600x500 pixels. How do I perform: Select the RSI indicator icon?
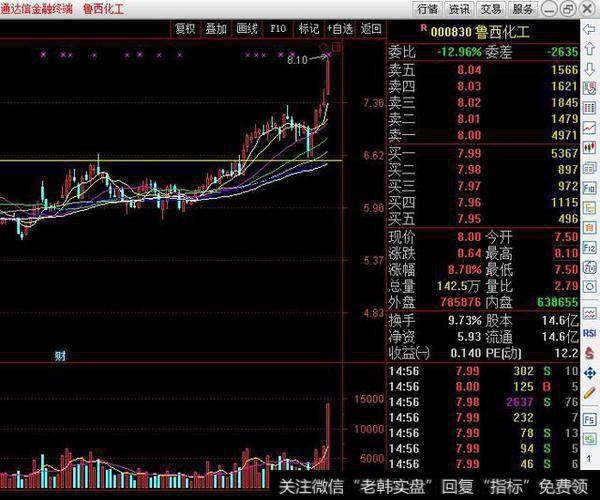[589, 333]
